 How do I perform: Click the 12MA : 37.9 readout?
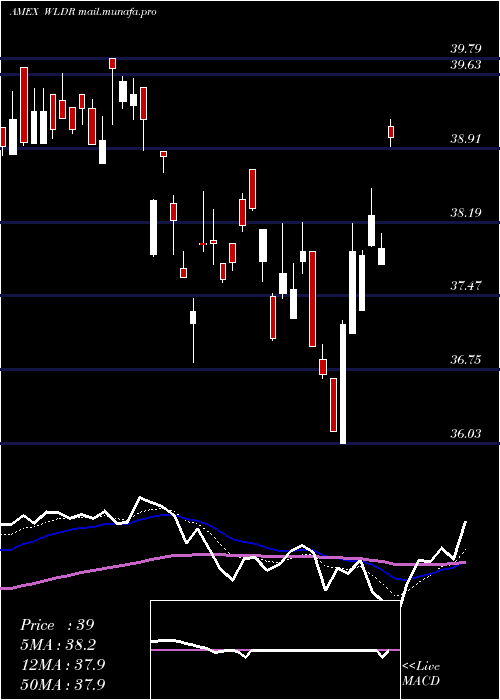(62, 664)
